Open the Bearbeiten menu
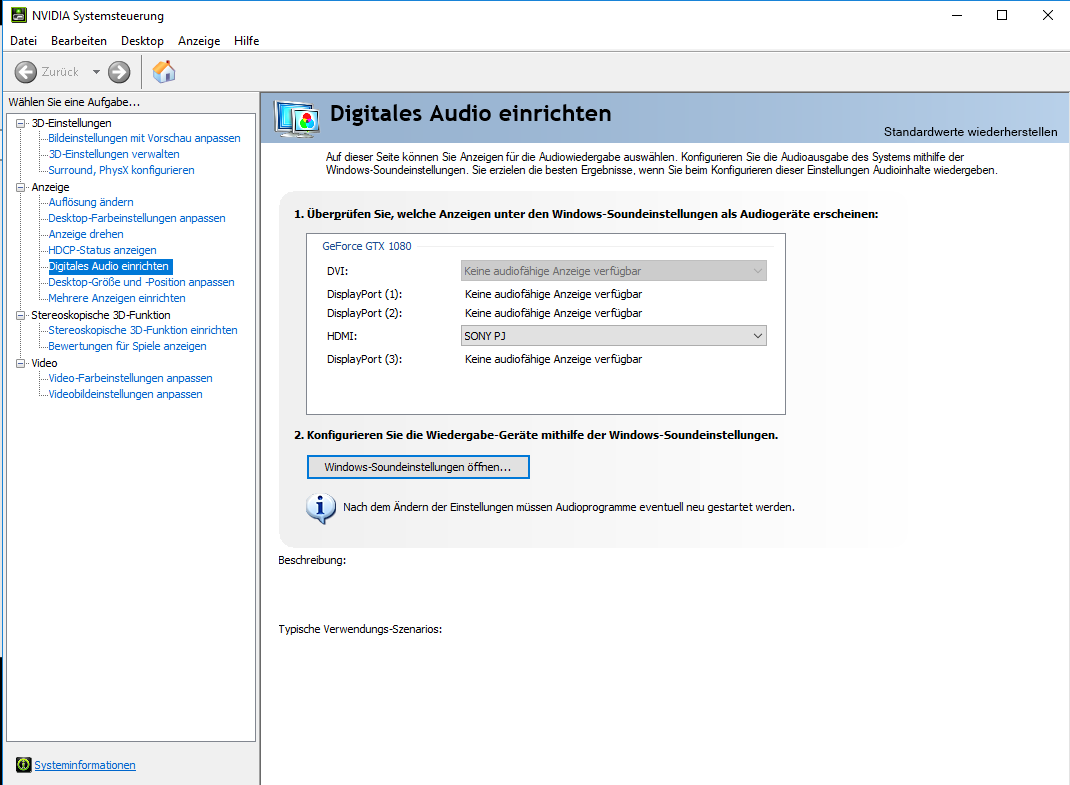1070x785 pixels. [78, 41]
